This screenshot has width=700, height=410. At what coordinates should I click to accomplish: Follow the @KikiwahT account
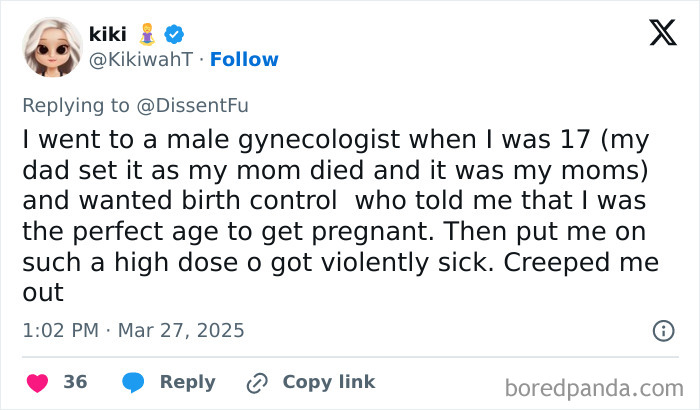244,60
